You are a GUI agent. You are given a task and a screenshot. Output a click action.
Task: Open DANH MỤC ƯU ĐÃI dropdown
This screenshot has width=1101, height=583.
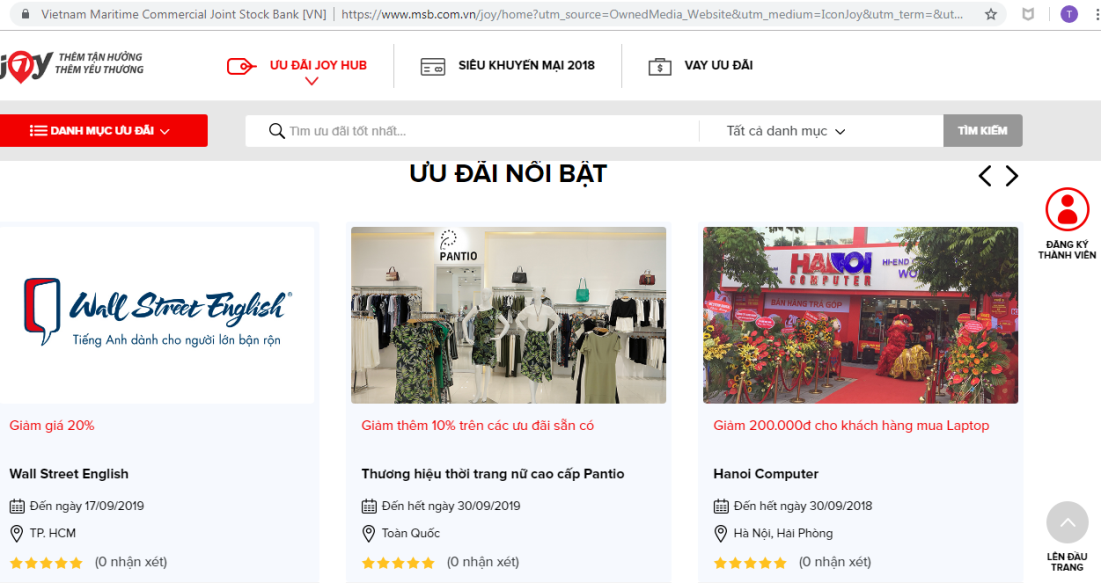[103, 131]
